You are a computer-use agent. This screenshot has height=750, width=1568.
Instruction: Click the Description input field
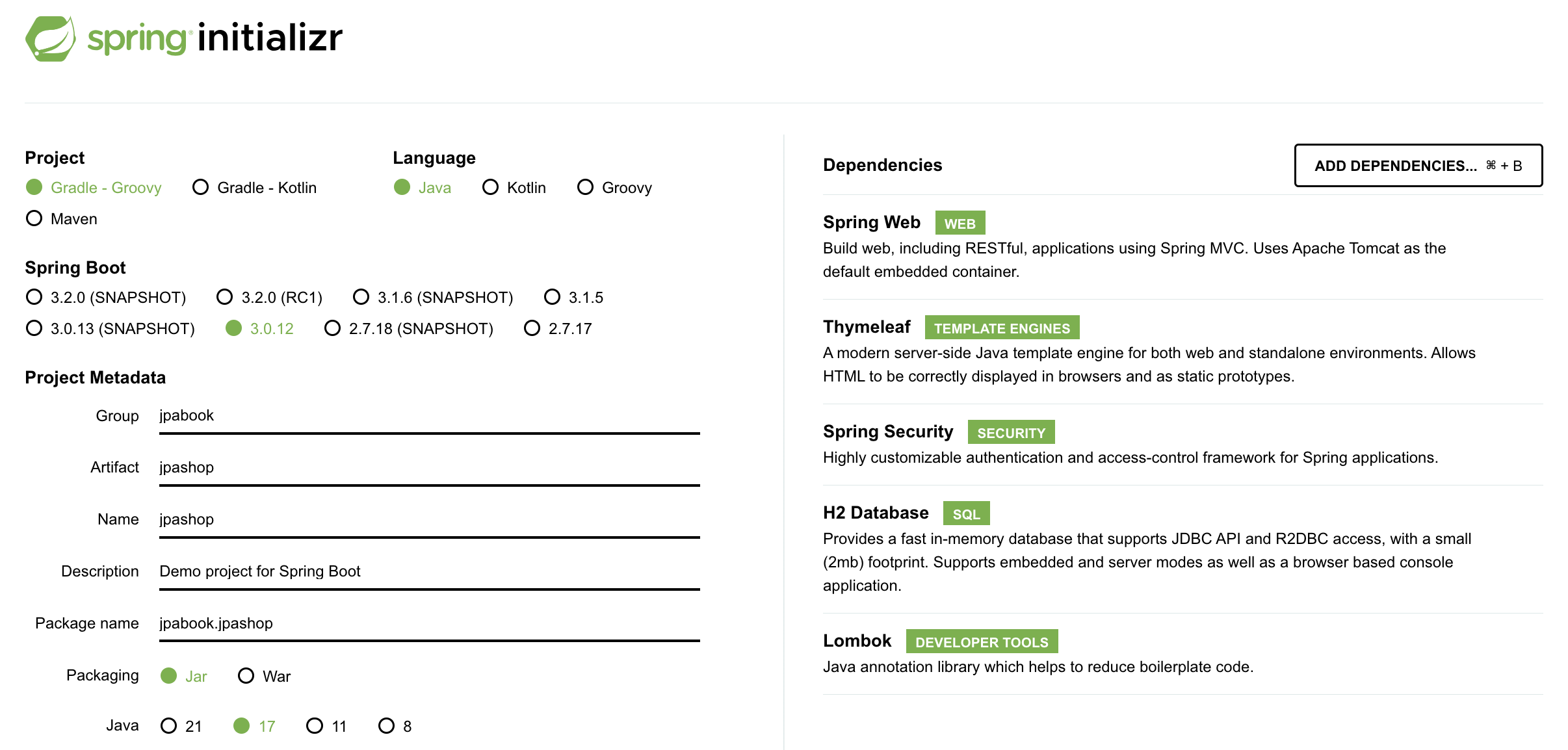(x=429, y=571)
